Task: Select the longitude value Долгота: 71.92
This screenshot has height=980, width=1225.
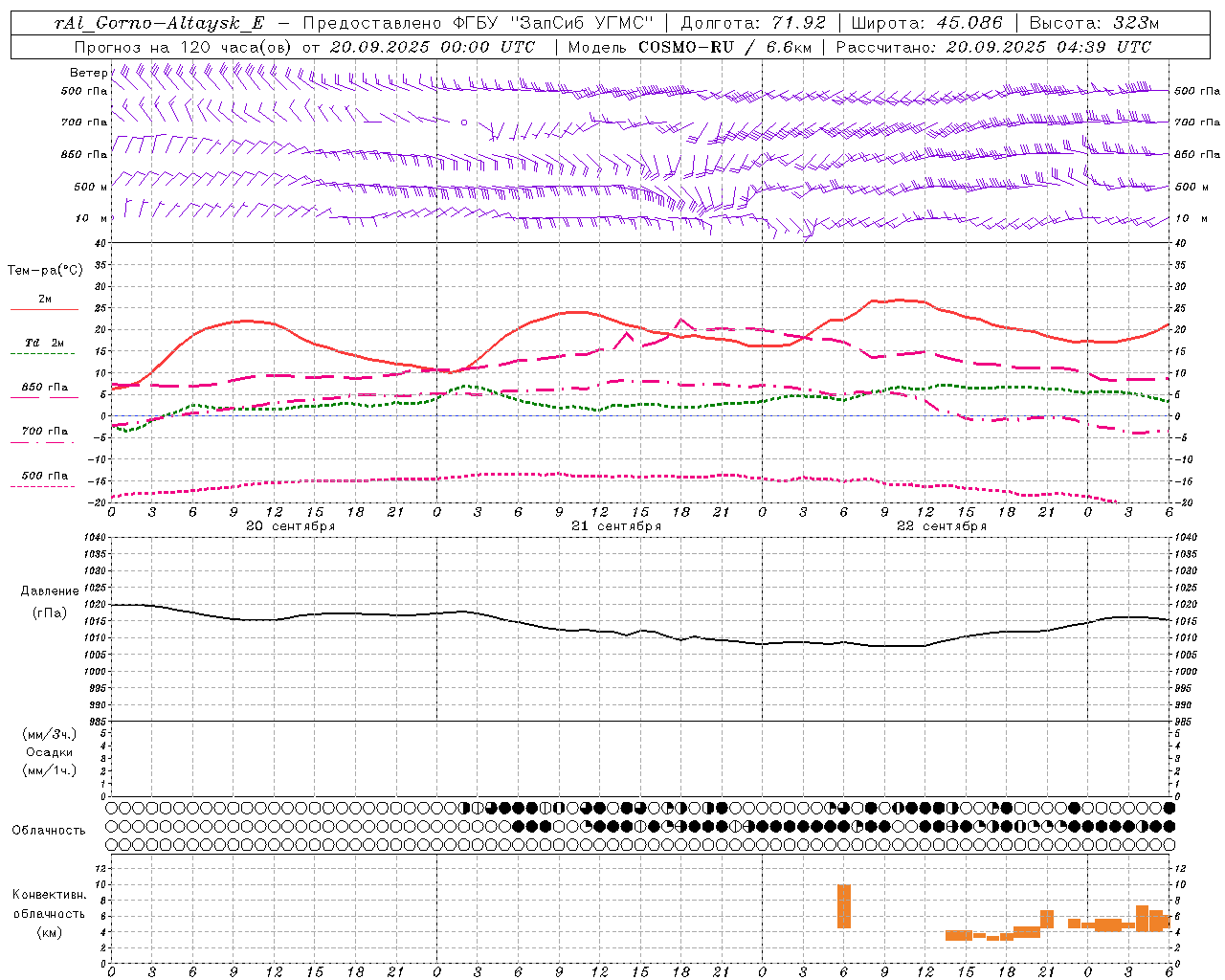Action: pyautogui.click(x=753, y=23)
